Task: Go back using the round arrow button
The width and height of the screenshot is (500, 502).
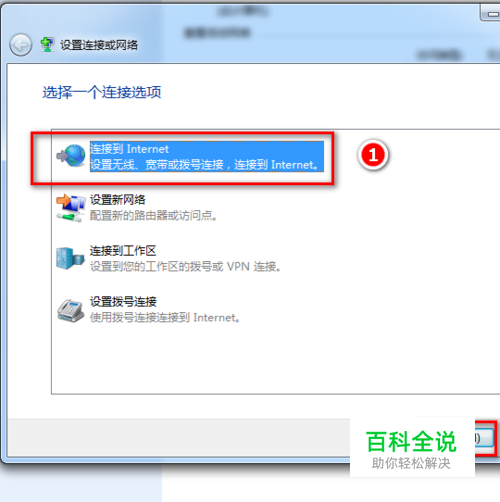Action: [21, 45]
